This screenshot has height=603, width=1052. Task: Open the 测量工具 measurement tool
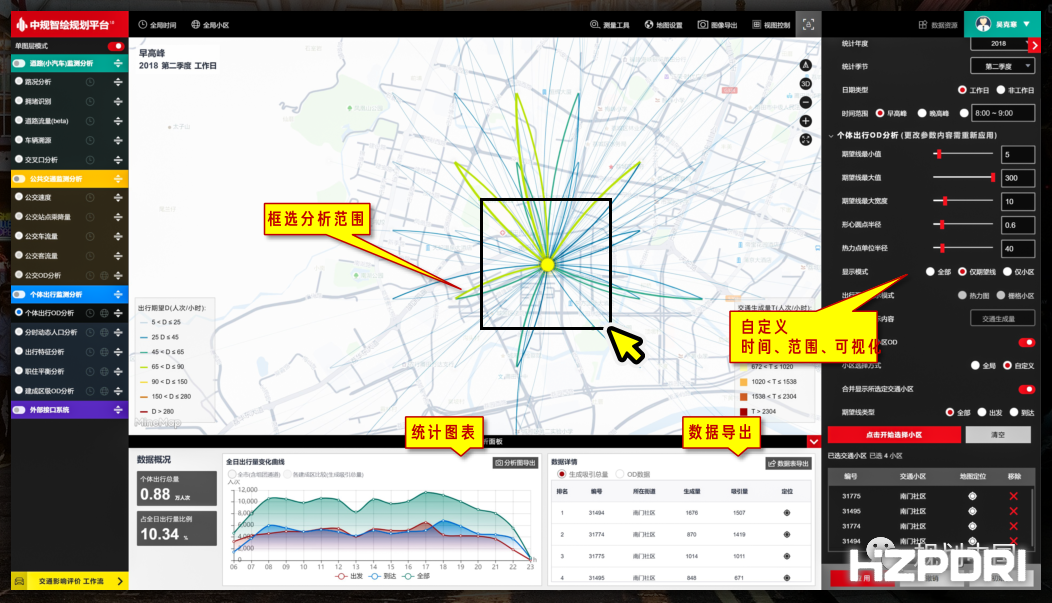click(609, 24)
